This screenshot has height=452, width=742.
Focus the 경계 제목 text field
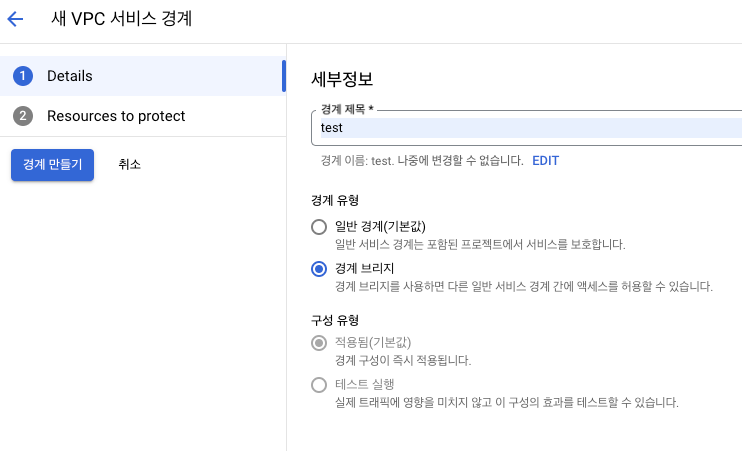[x=527, y=128]
